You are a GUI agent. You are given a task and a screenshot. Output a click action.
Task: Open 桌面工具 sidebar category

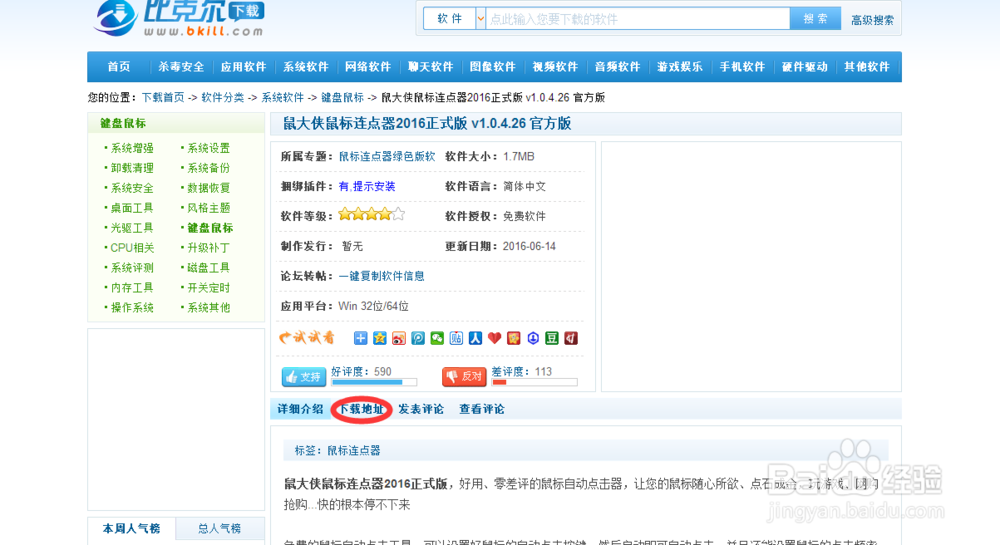click(x=132, y=208)
